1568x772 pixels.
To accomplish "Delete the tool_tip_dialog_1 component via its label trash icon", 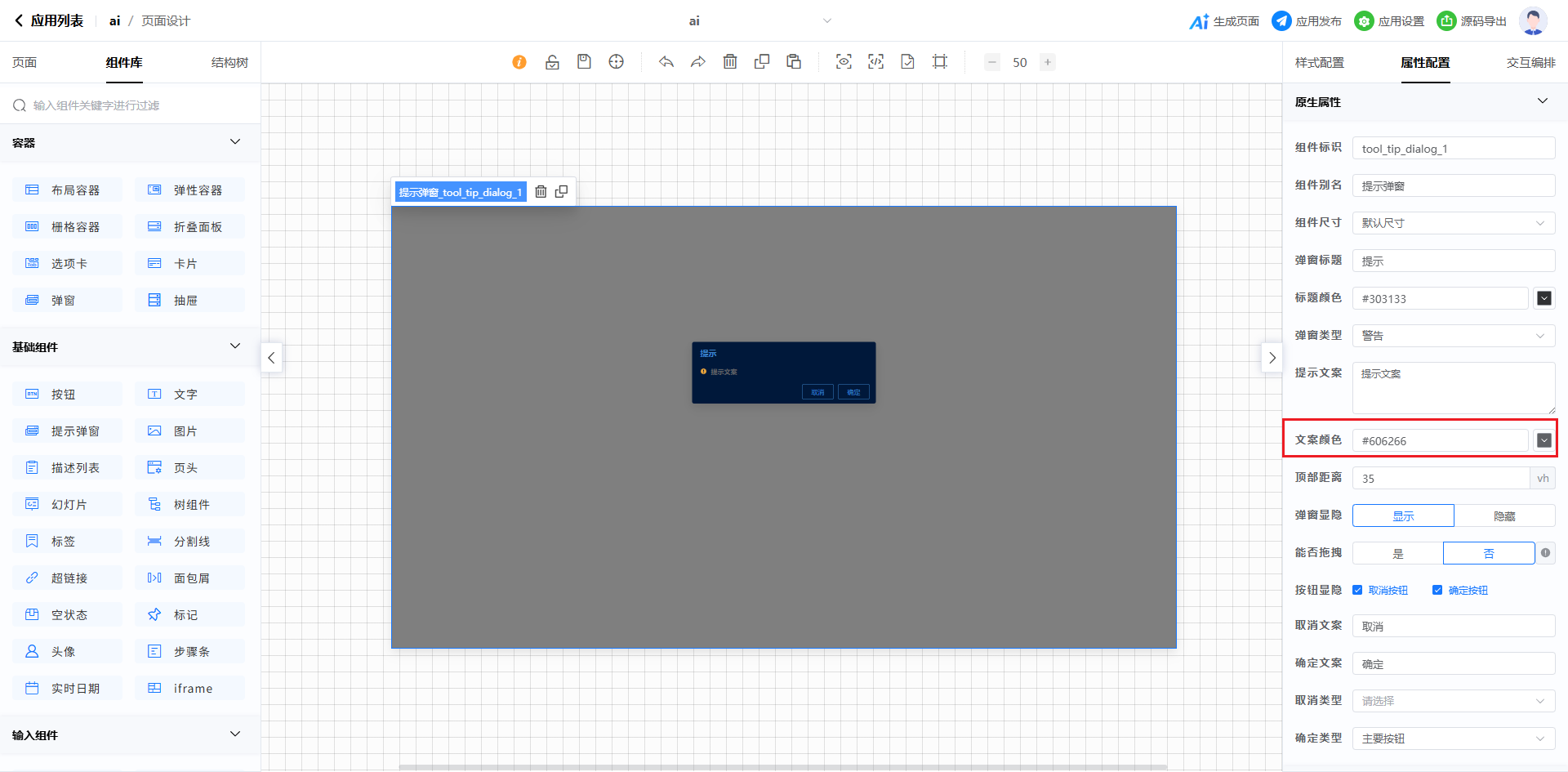I will (x=541, y=192).
